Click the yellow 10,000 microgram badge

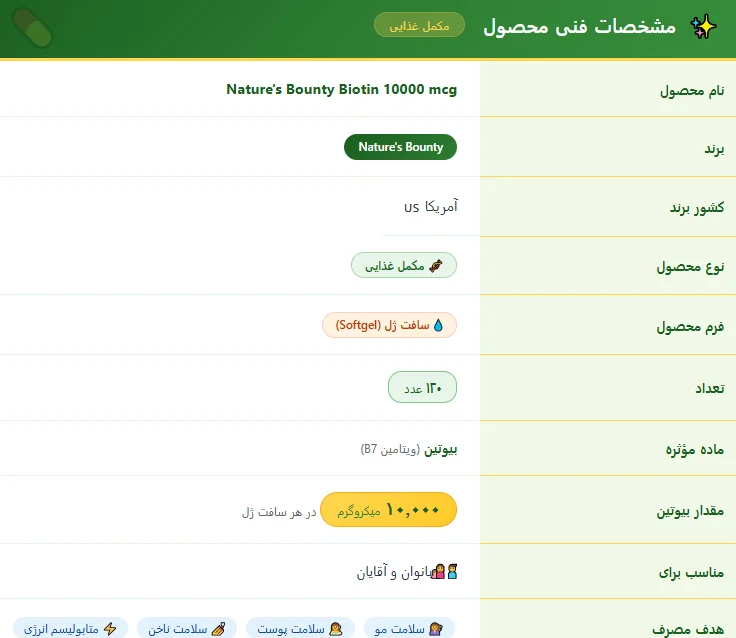[388, 509]
